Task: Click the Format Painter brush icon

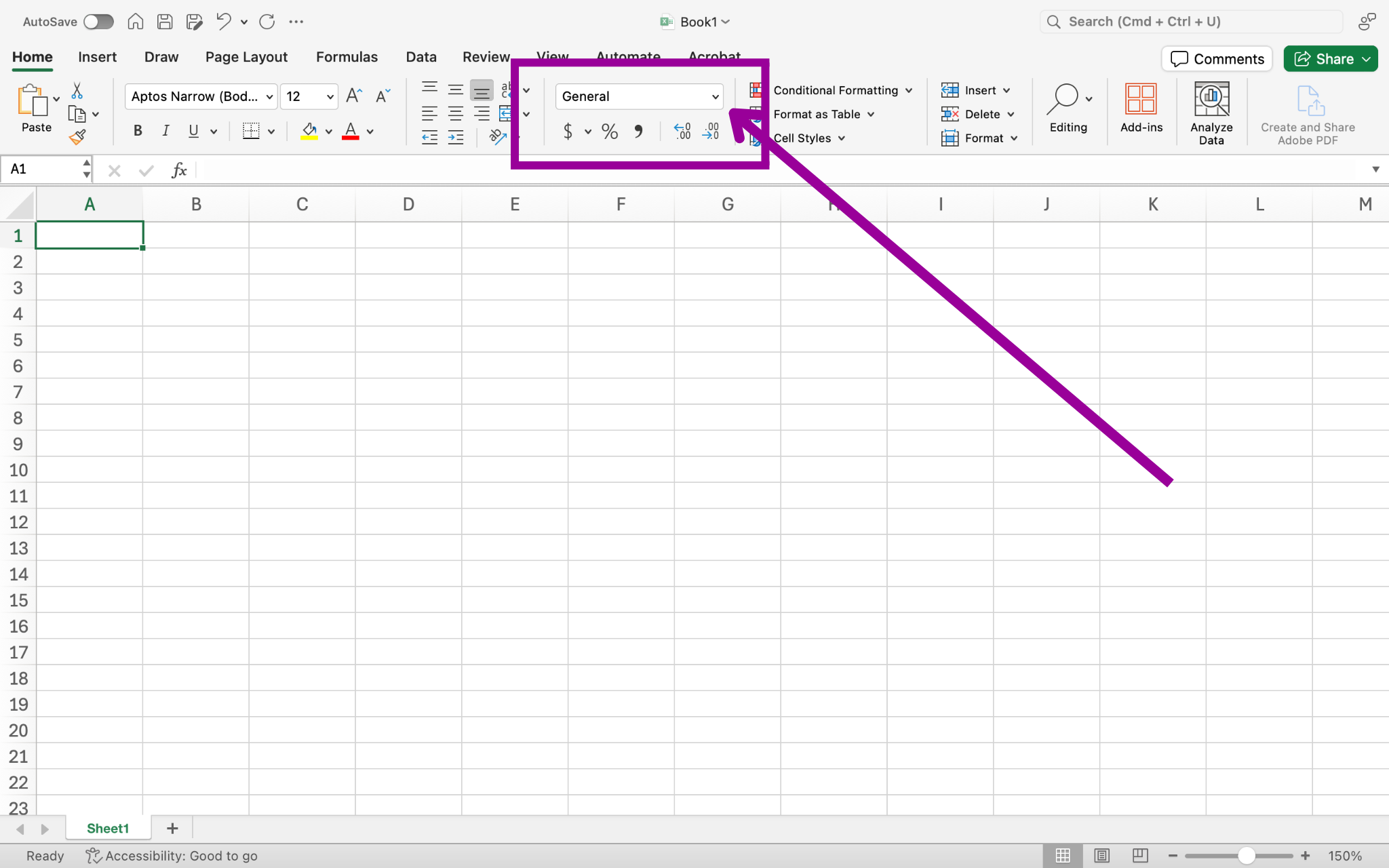Action: tap(77, 138)
